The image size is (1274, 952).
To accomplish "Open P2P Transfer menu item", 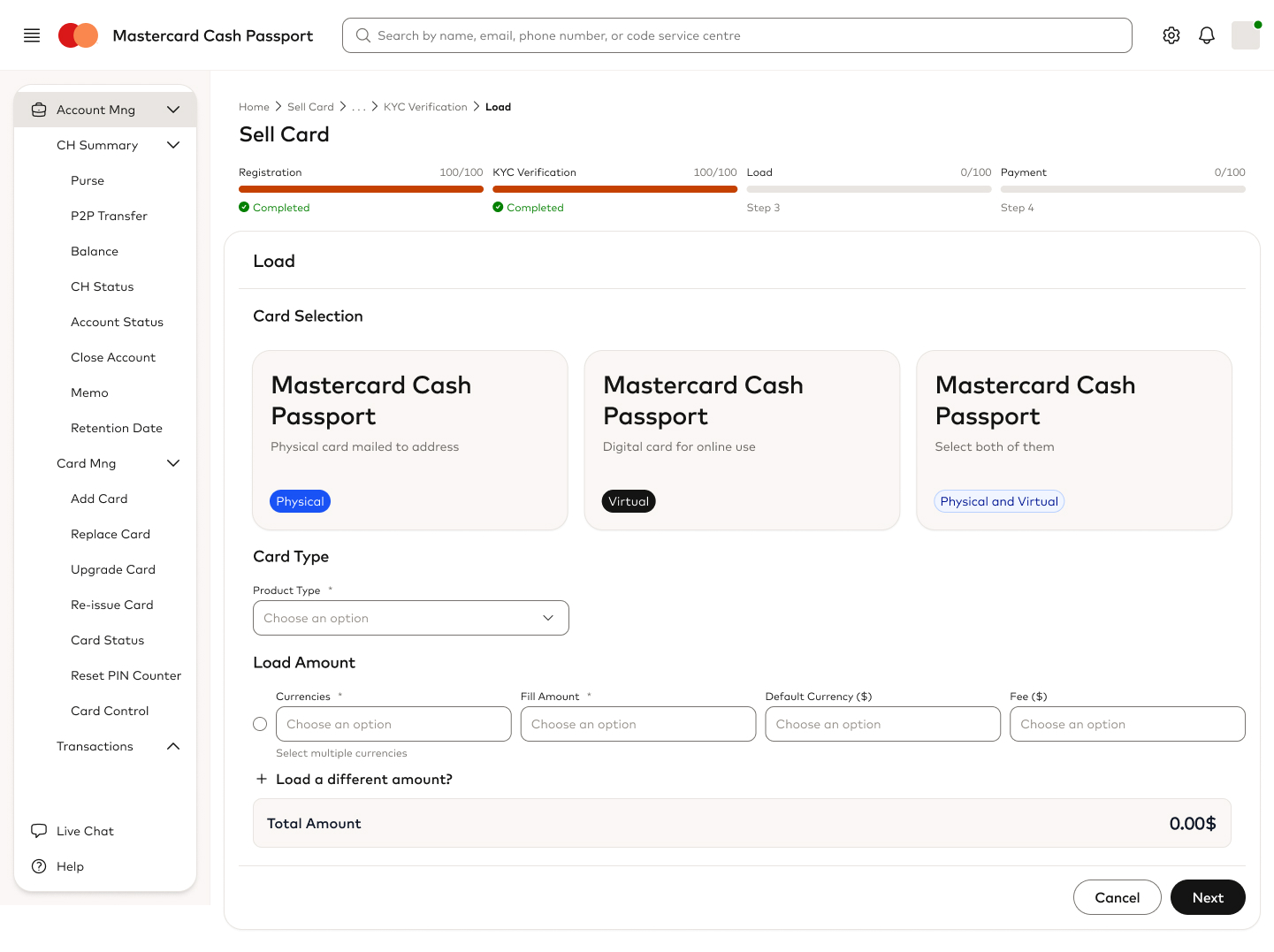I will (x=109, y=216).
